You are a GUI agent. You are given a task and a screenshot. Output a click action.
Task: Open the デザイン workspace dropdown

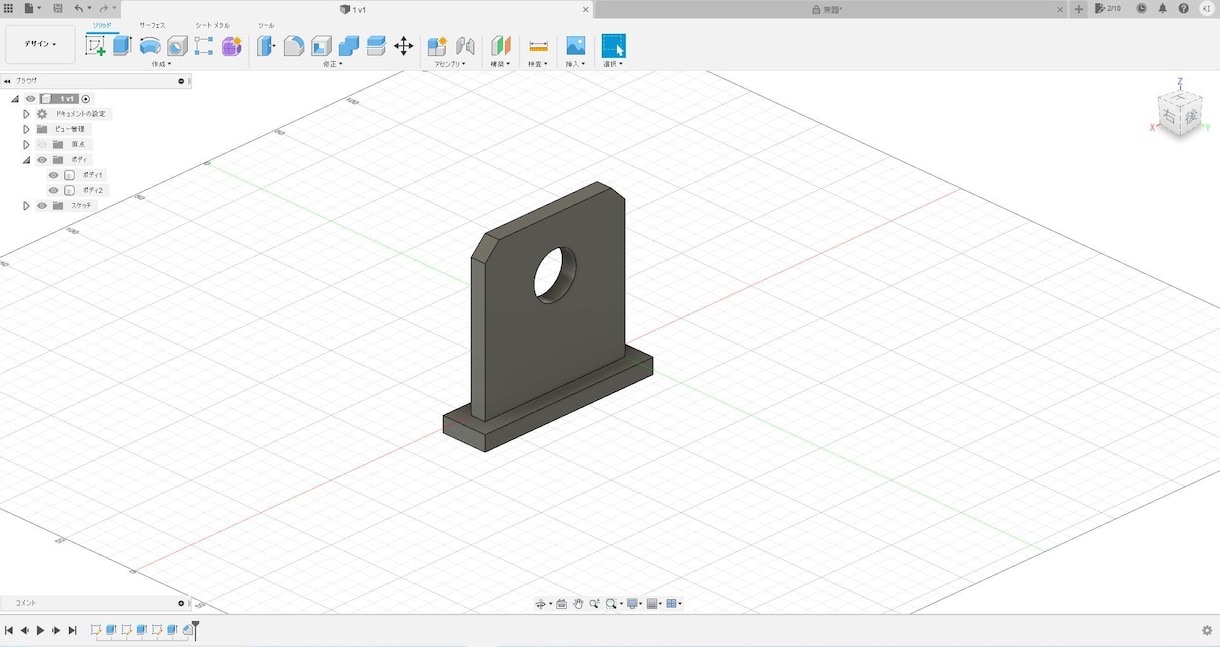(40, 44)
